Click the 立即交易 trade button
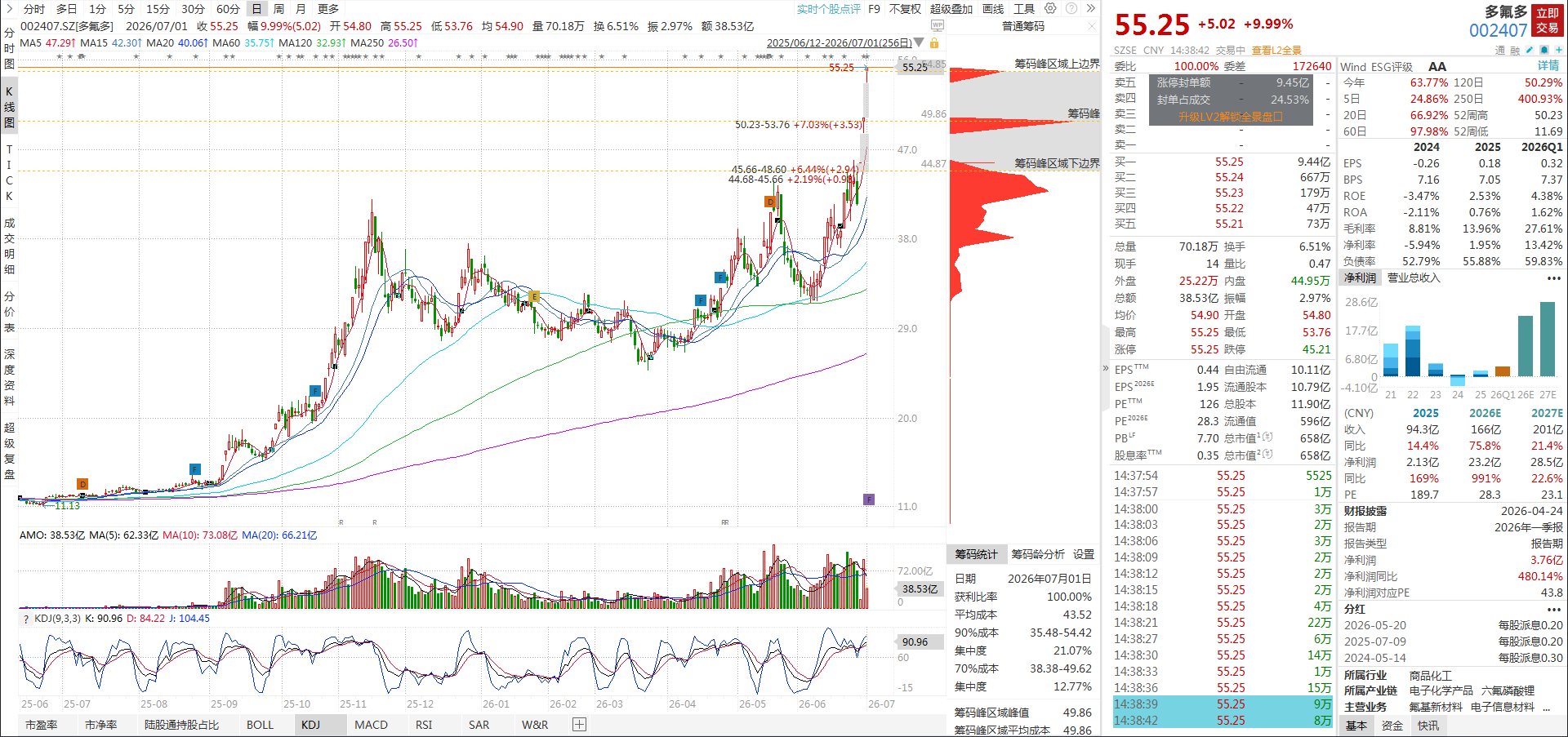Viewport: 1568px width, 737px height. (1548, 20)
